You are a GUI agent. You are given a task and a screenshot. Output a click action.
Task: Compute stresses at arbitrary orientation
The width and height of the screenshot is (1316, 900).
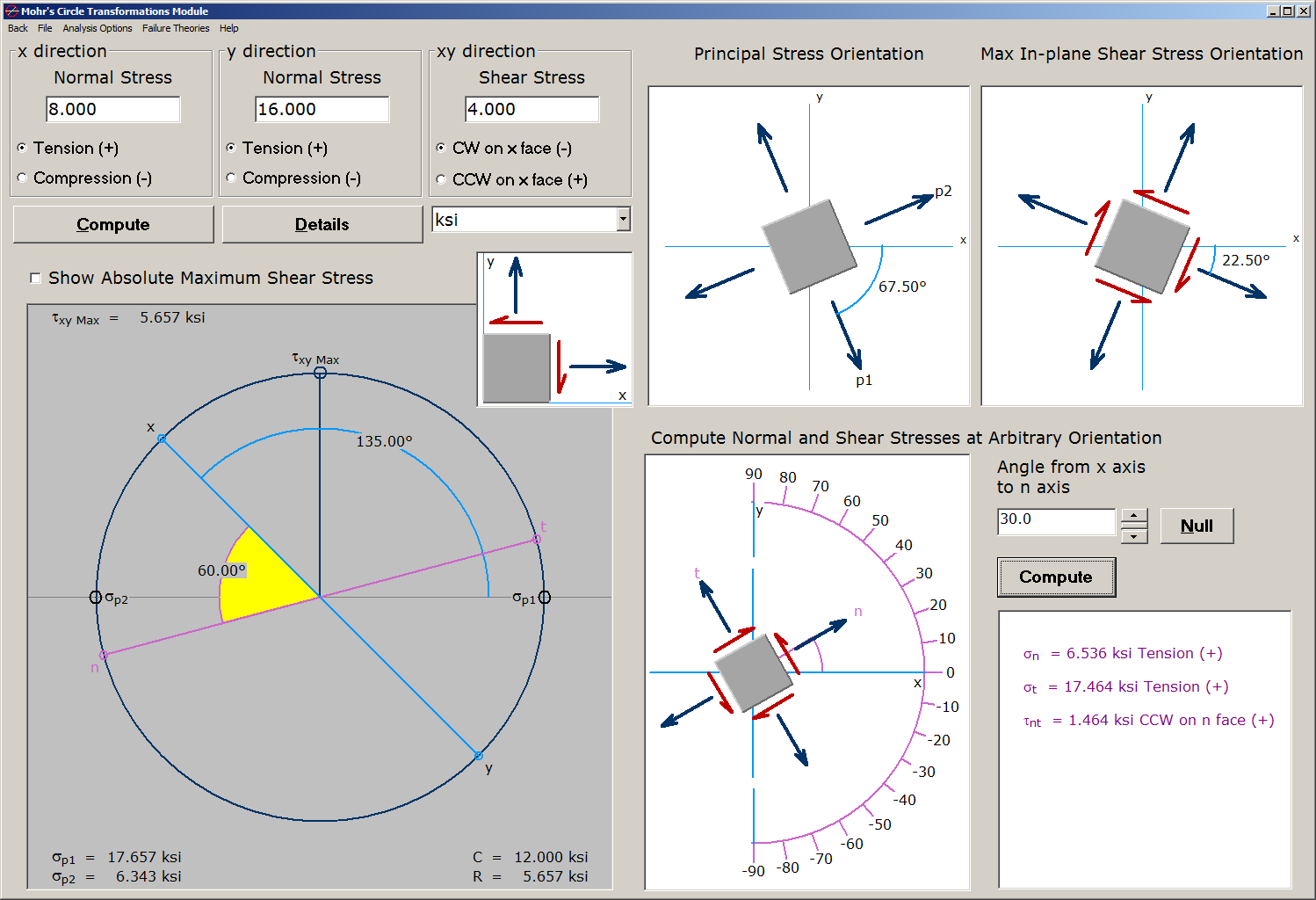[1056, 577]
